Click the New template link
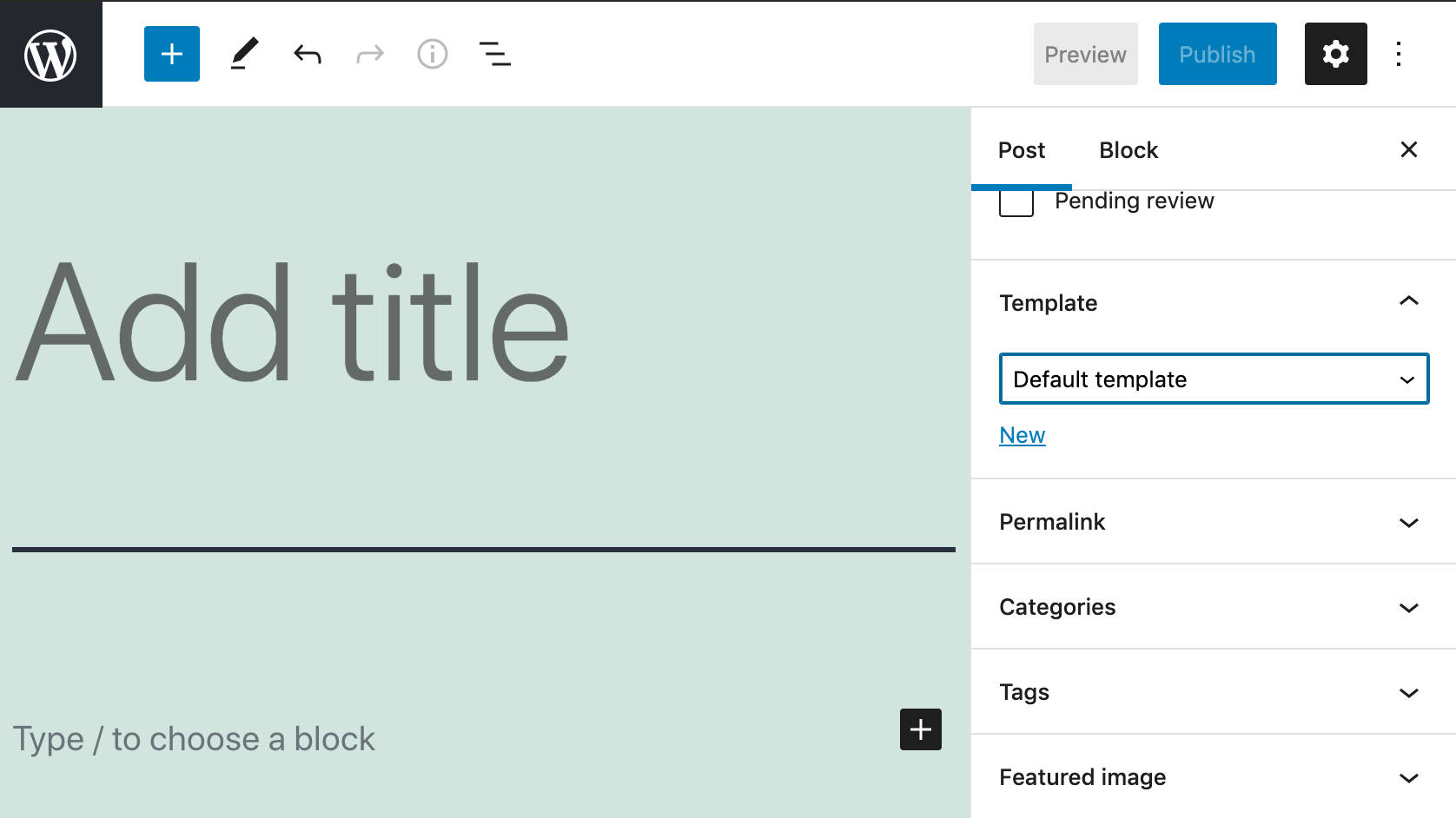The width and height of the screenshot is (1456, 818). click(1022, 434)
